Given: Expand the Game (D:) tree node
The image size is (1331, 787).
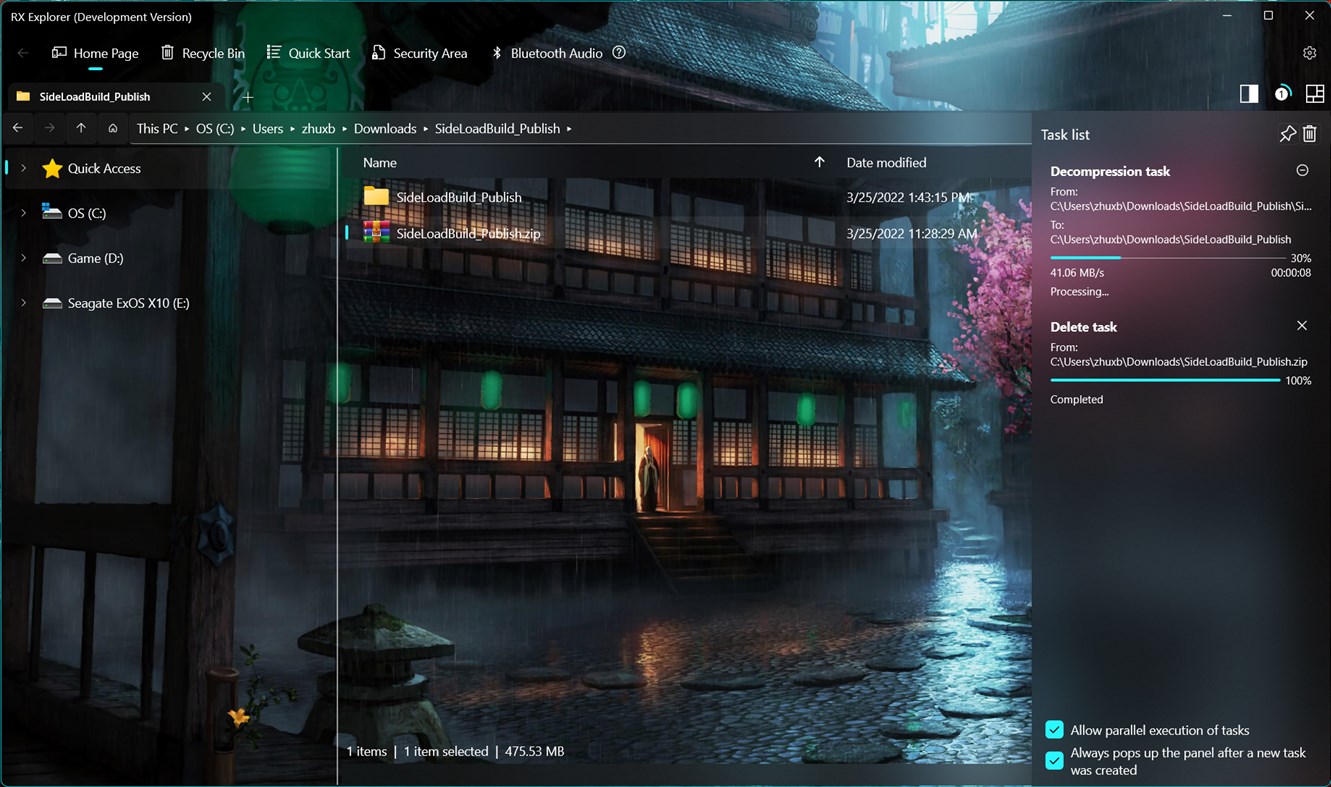Looking at the screenshot, I should coord(23,258).
